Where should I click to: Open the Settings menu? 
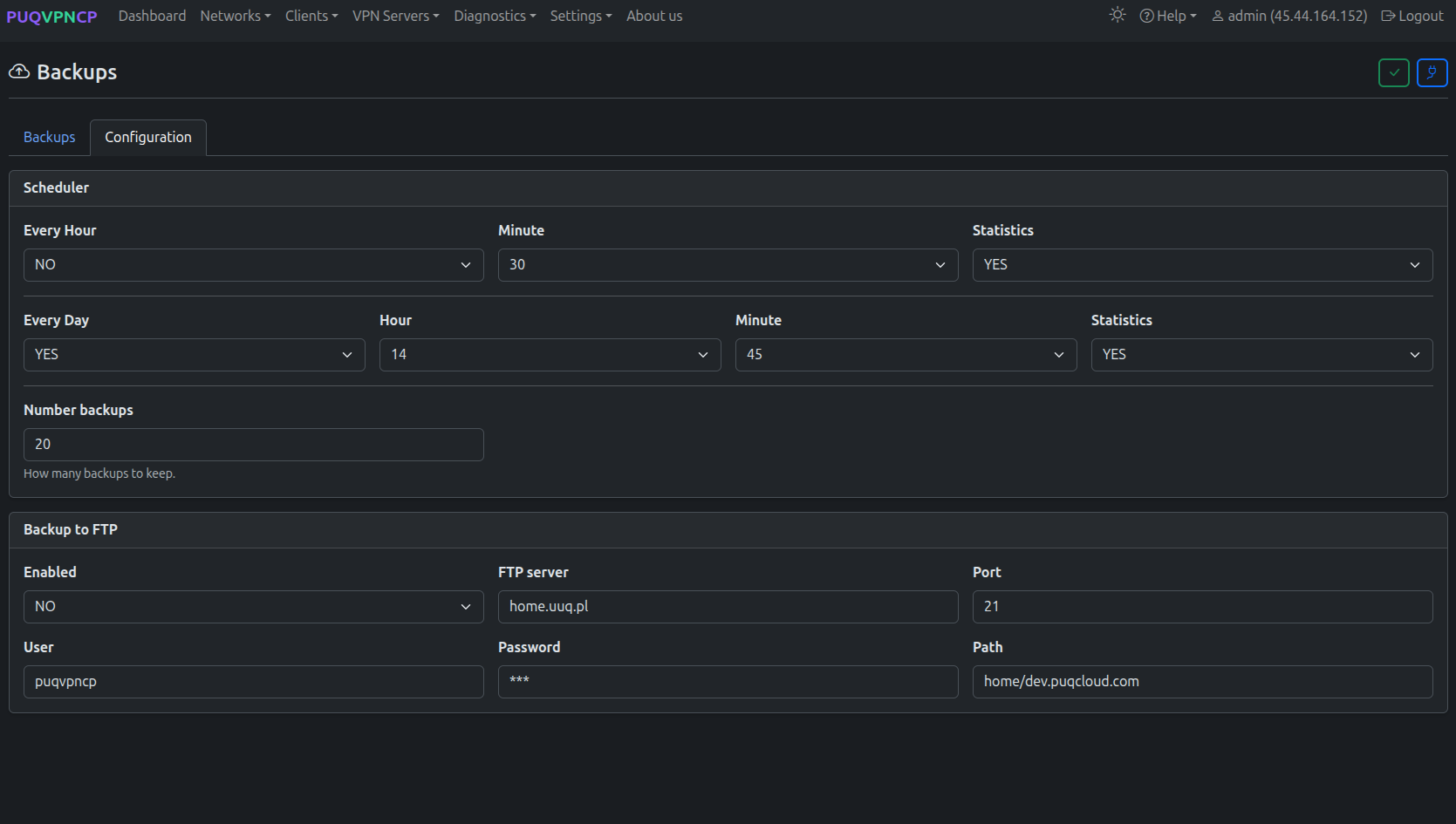coord(581,16)
